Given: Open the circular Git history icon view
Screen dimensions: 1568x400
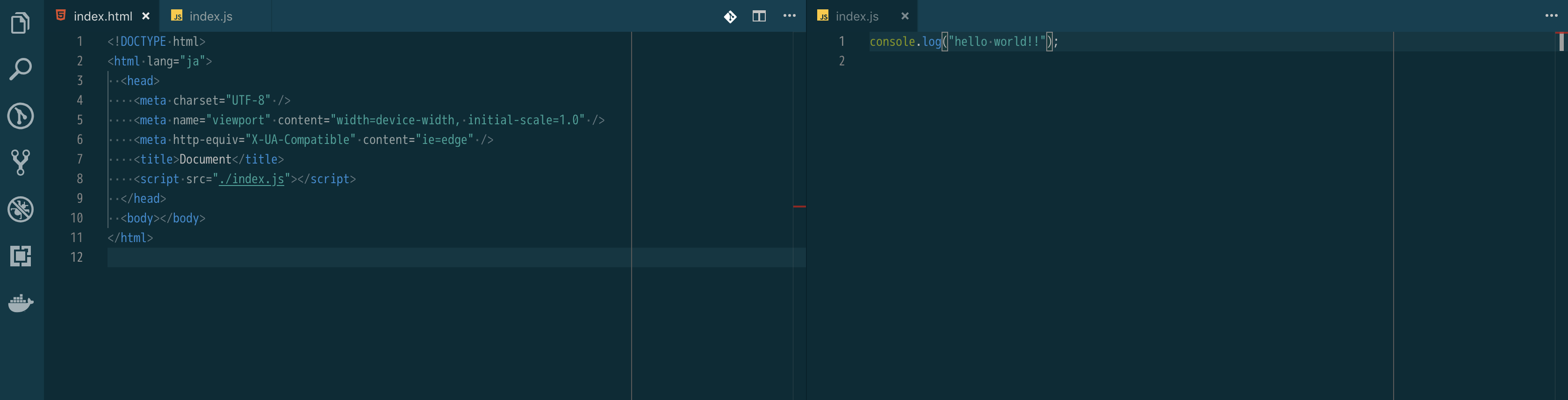Looking at the screenshot, I should pos(21,116).
